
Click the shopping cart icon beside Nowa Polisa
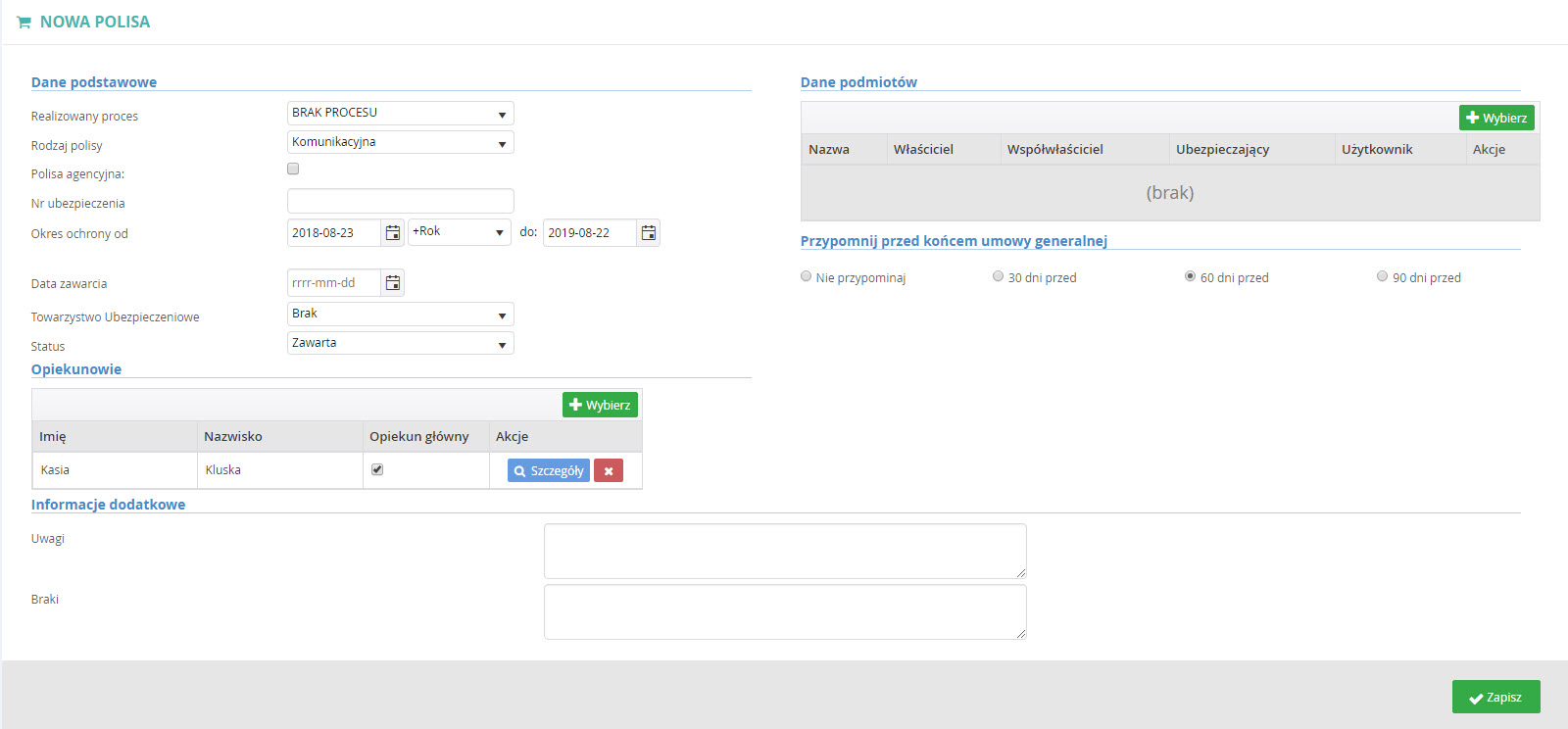(x=24, y=22)
